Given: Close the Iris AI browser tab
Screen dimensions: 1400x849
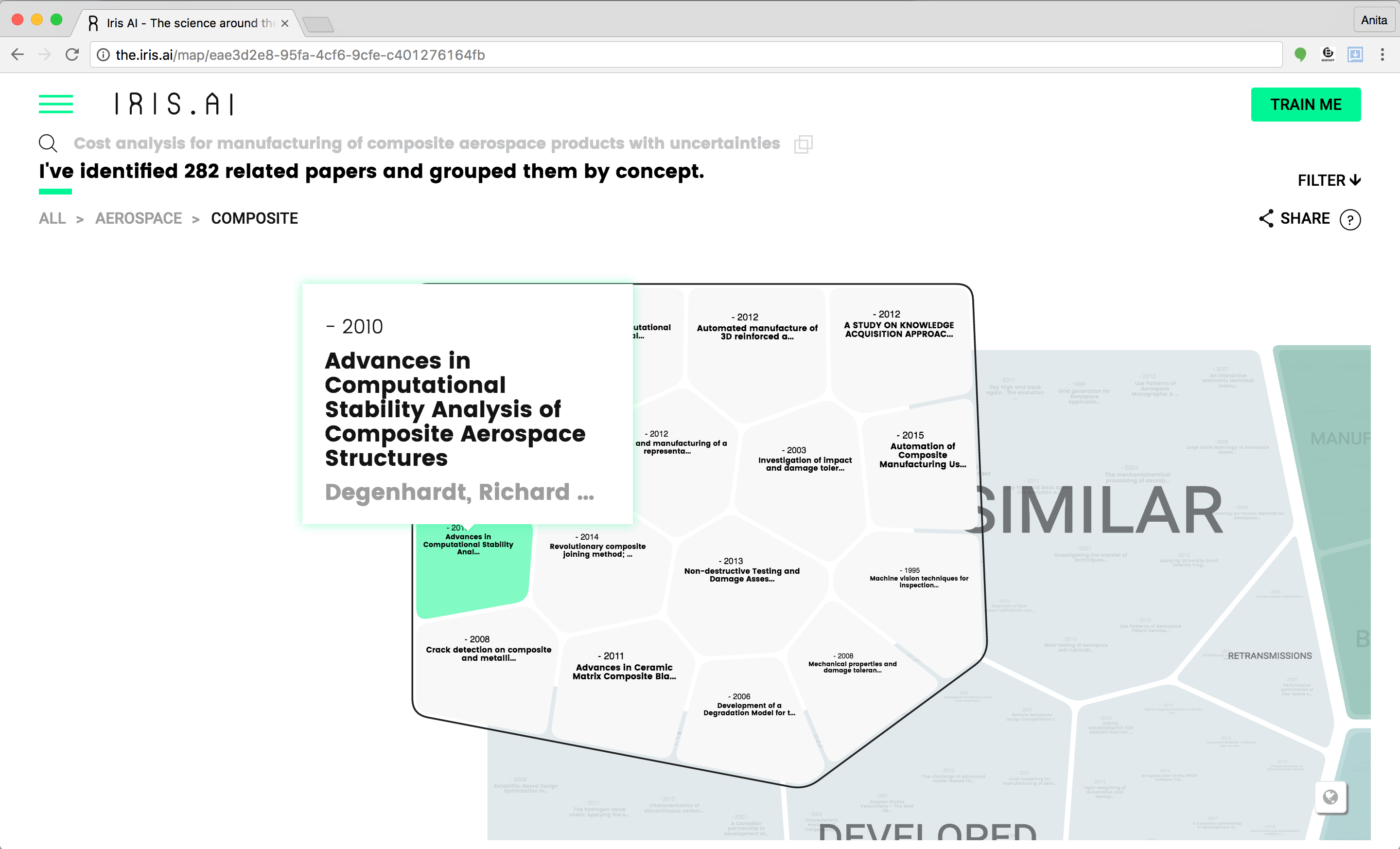Looking at the screenshot, I should click(285, 23).
